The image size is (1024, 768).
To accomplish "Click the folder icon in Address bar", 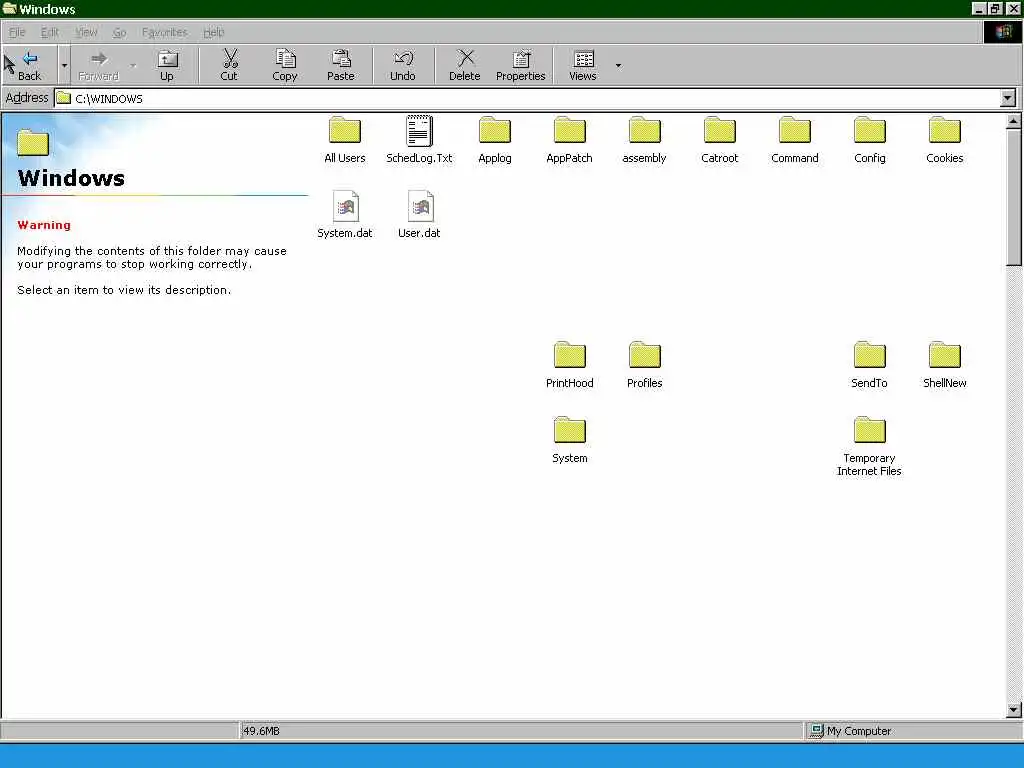I will (x=63, y=98).
